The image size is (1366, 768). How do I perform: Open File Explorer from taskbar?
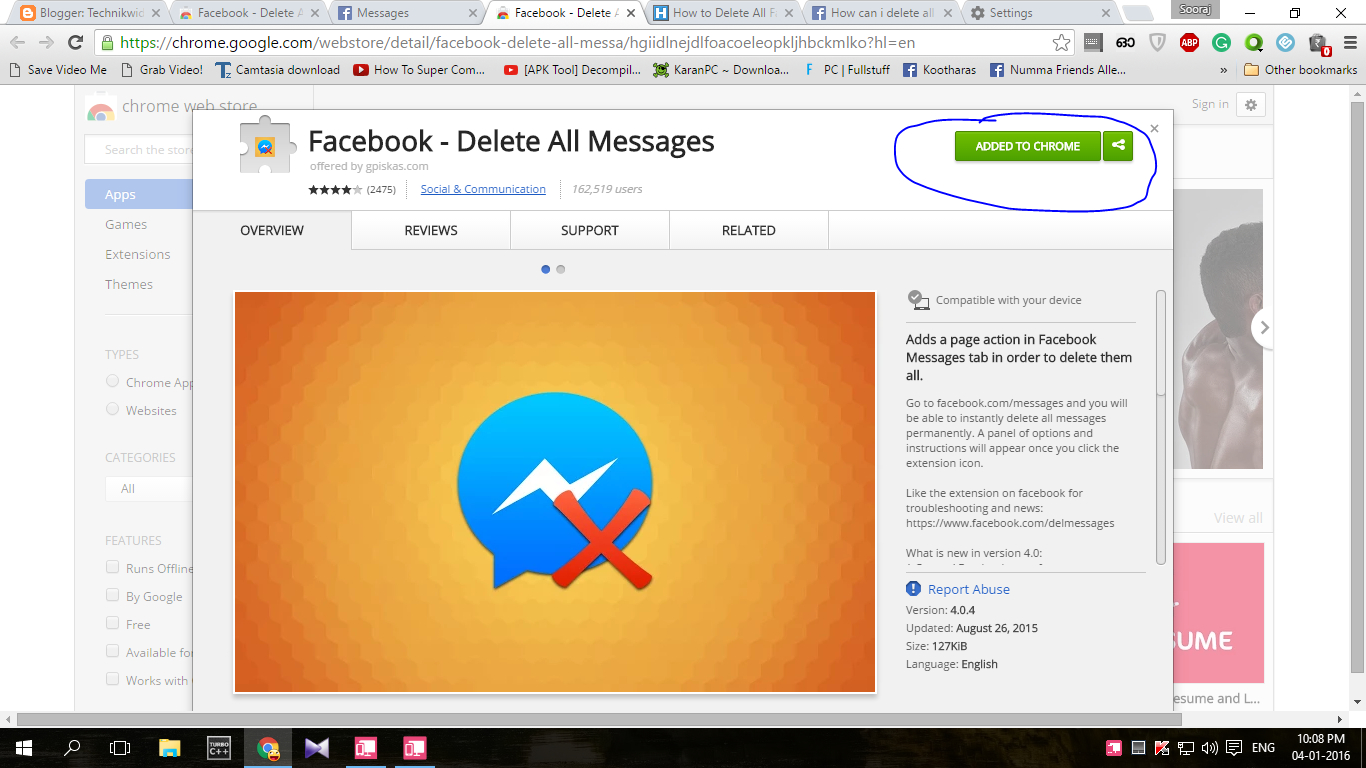[x=170, y=747]
